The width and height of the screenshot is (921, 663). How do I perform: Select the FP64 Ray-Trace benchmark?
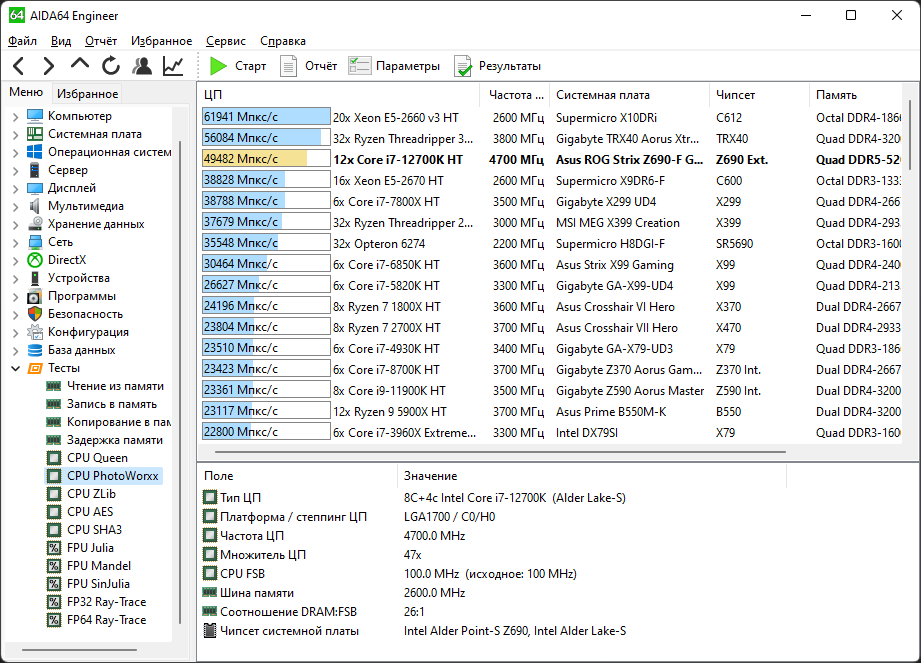point(96,620)
